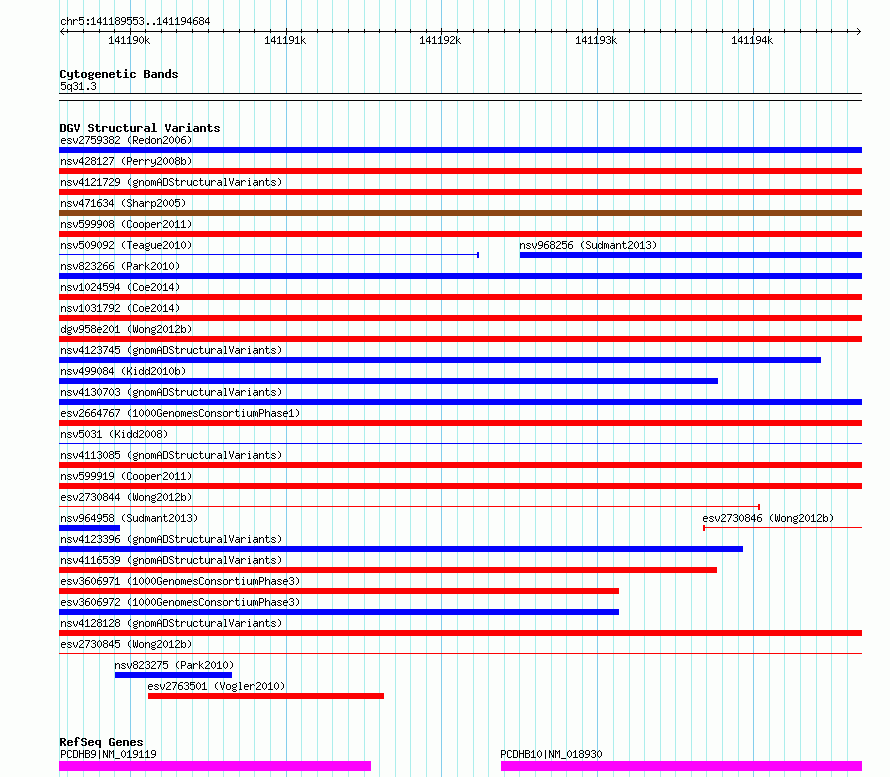Screen dimensions: 890x777
Task: Open the nsv823266 (Park2010) variant
Action: 120,266
